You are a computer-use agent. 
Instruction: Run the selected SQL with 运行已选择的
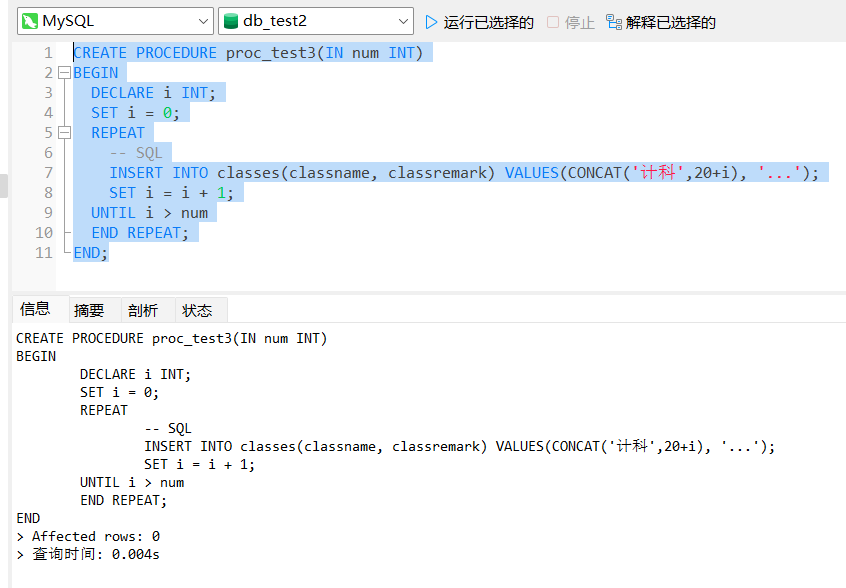(x=479, y=22)
